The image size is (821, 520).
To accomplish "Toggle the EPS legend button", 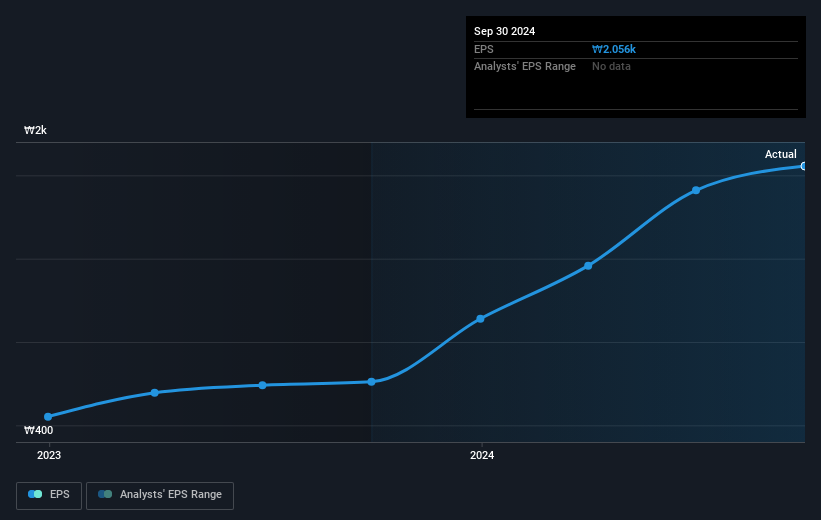I will coord(49,495).
